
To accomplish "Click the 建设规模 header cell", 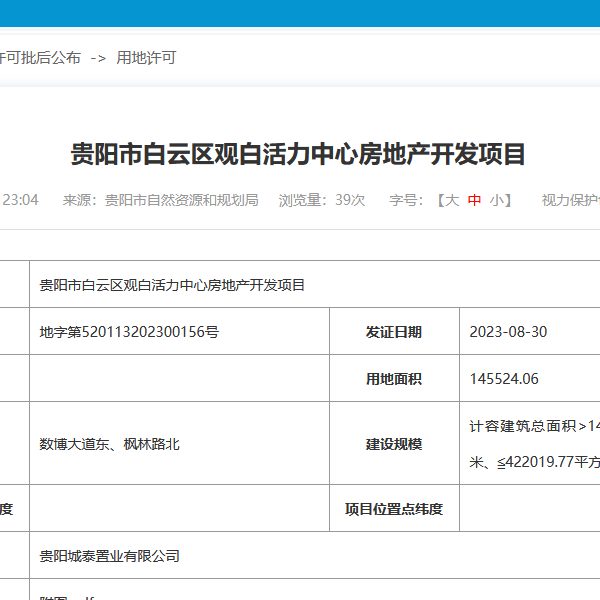I will (x=394, y=444).
